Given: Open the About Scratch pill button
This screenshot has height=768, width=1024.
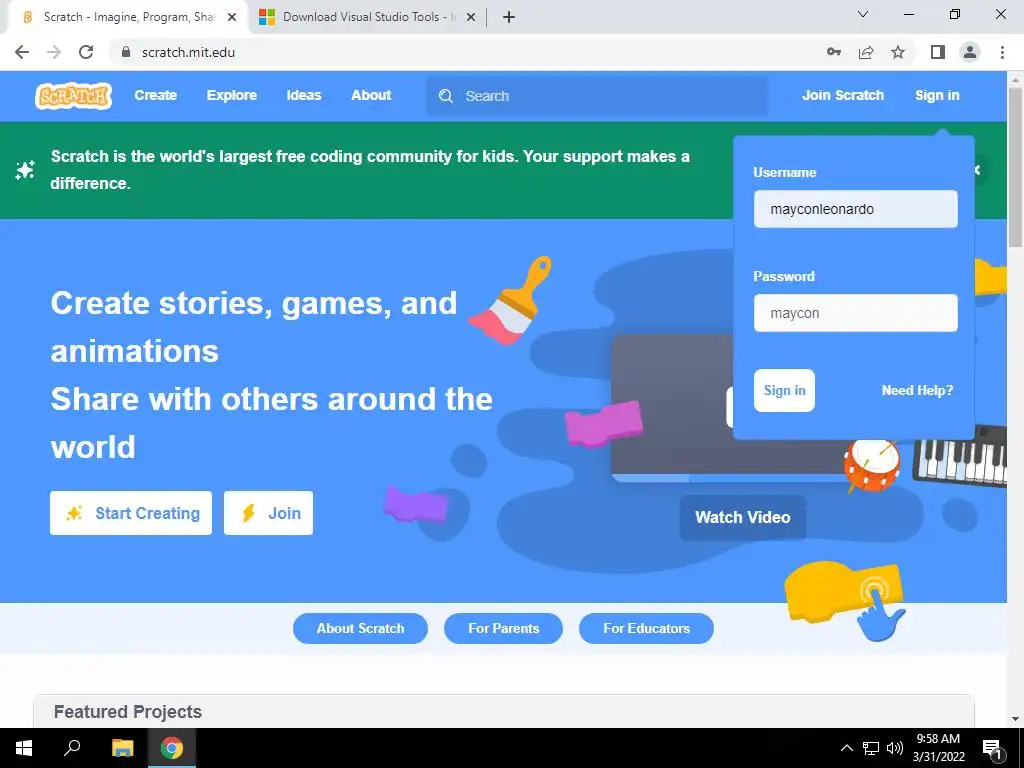Looking at the screenshot, I should (x=360, y=628).
